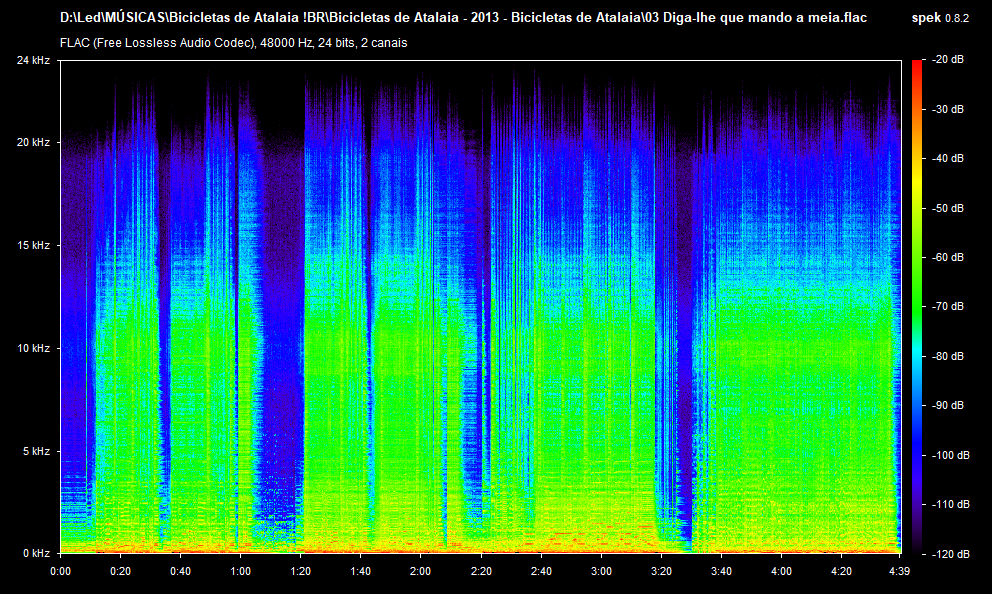This screenshot has width=992, height=594.
Task: Click the -110 dB scale label
Action: pos(950,504)
